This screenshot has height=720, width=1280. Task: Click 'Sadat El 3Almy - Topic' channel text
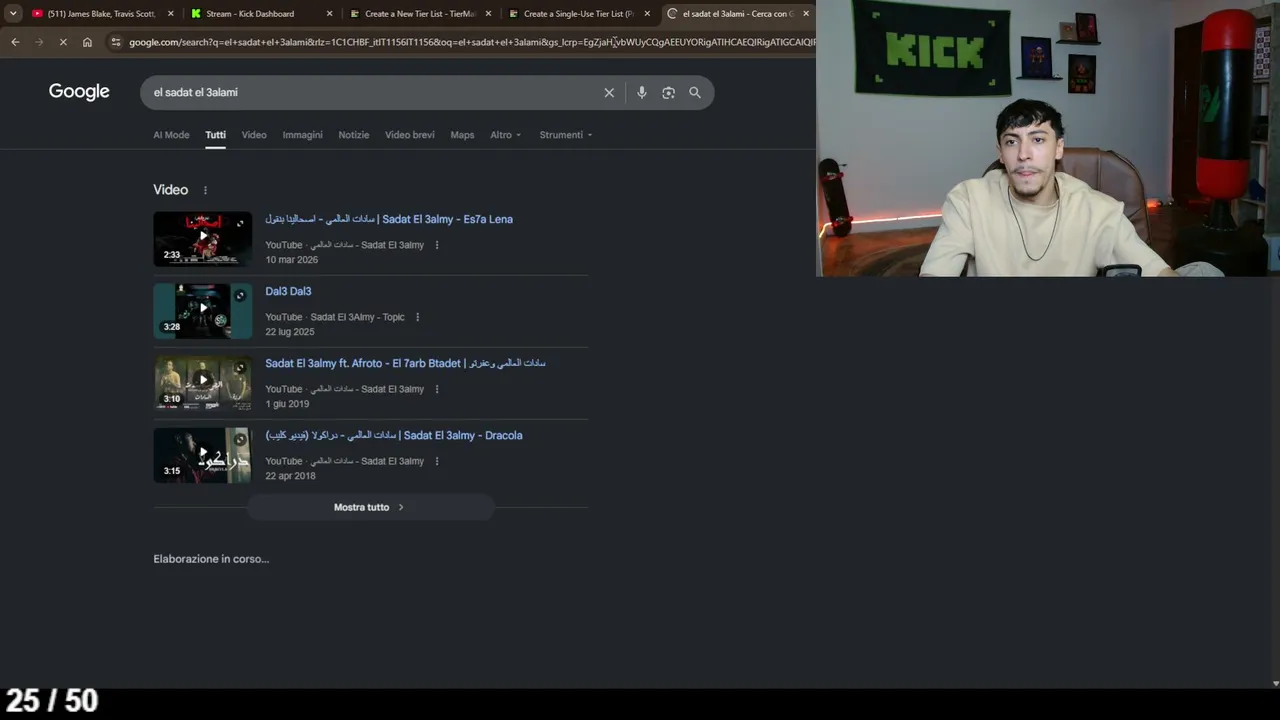pyautogui.click(x=357, y=317)
